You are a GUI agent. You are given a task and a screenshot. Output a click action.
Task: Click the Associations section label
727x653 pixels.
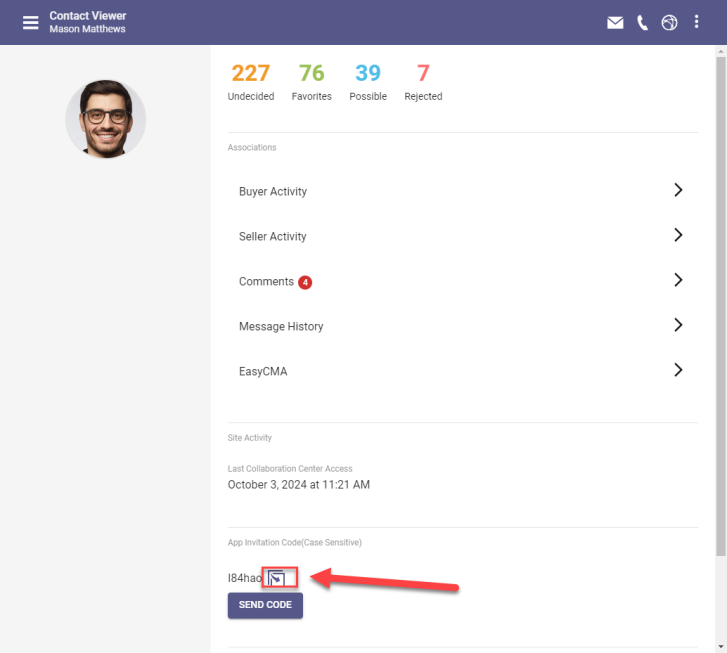[252, 147]
